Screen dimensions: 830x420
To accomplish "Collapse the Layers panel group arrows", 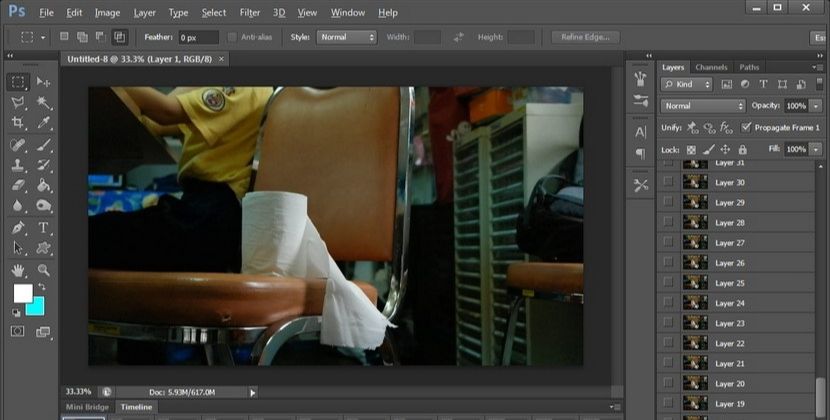I will point(820,55).
